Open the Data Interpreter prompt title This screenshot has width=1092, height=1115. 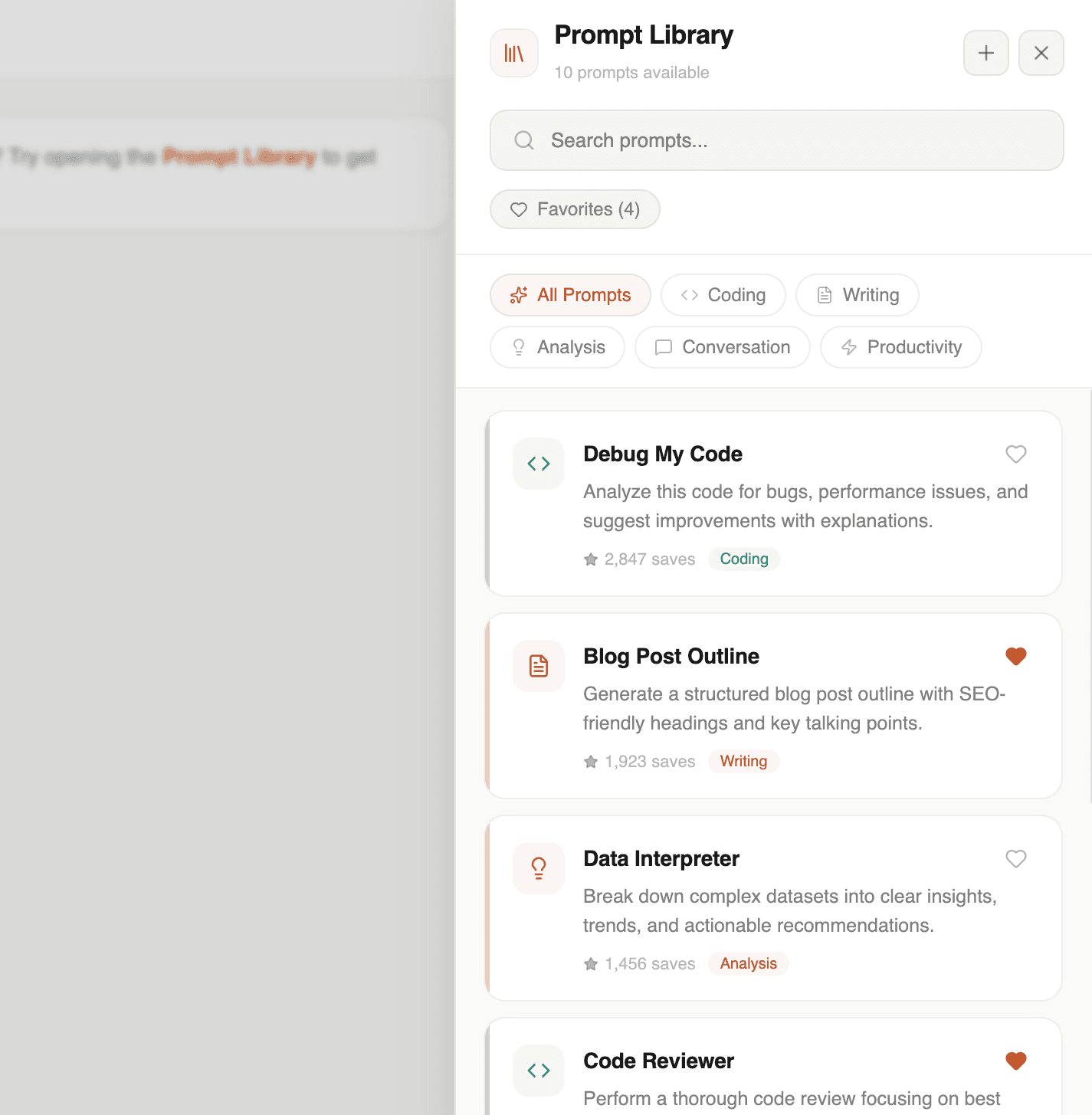click(x=661, y=859)
